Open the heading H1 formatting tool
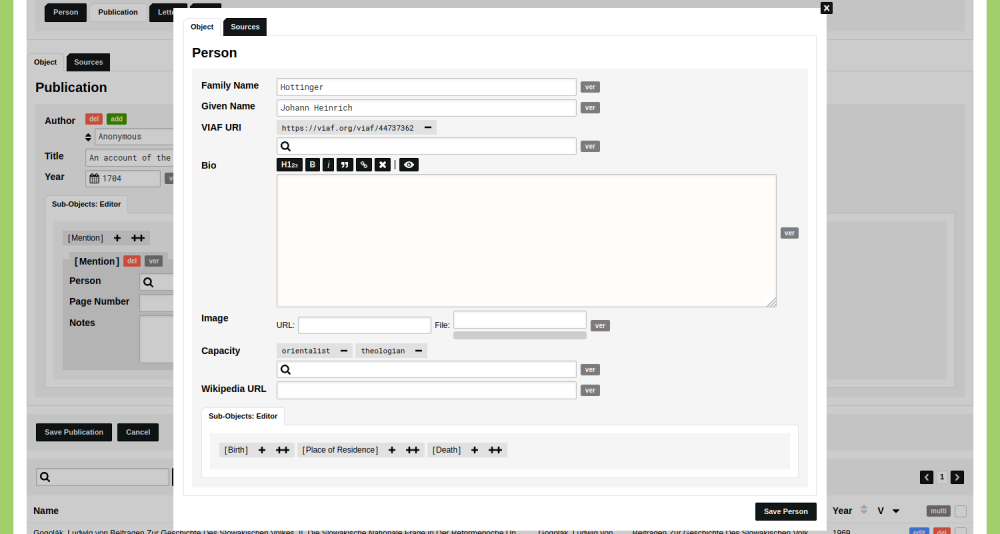The width and height of the screenshot is (1000, 534). pos(289,165)
